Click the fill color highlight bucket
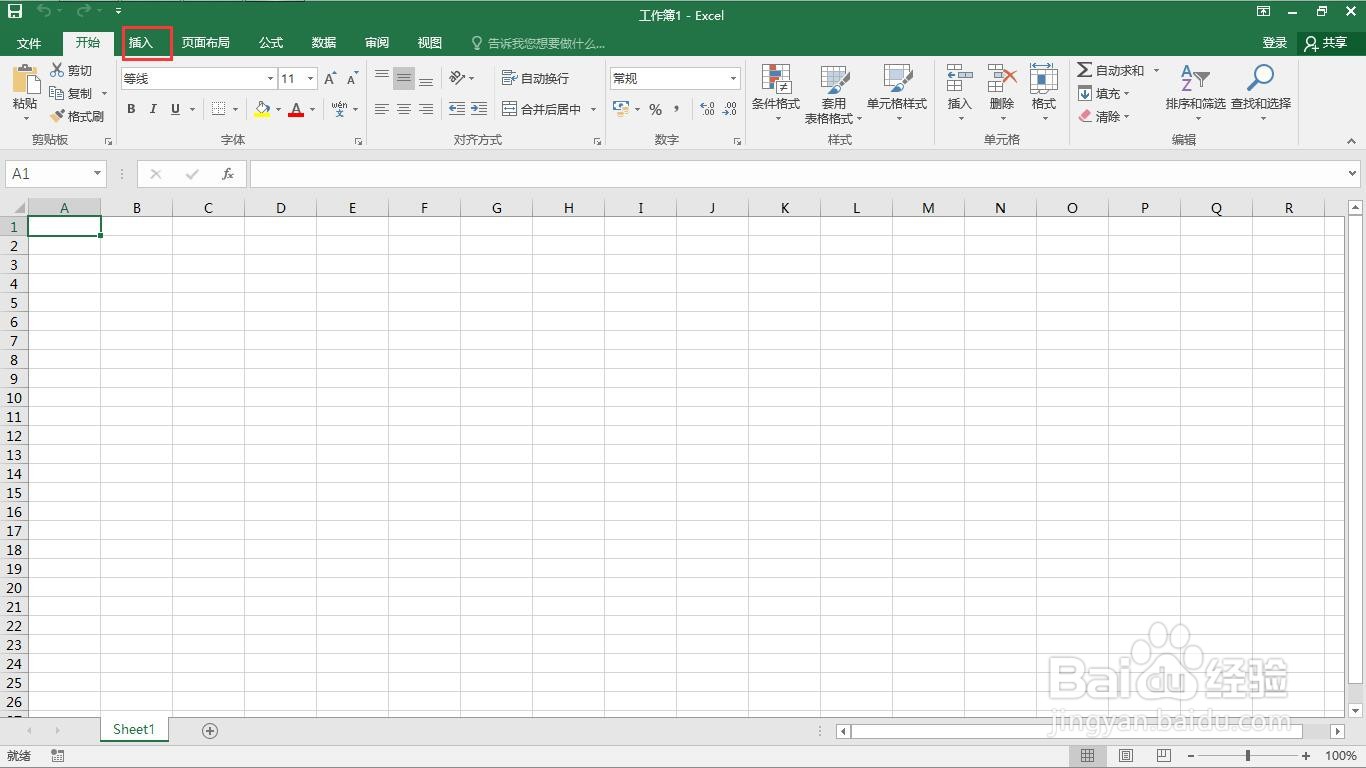 pyautogui.click(x=262, y=109)
